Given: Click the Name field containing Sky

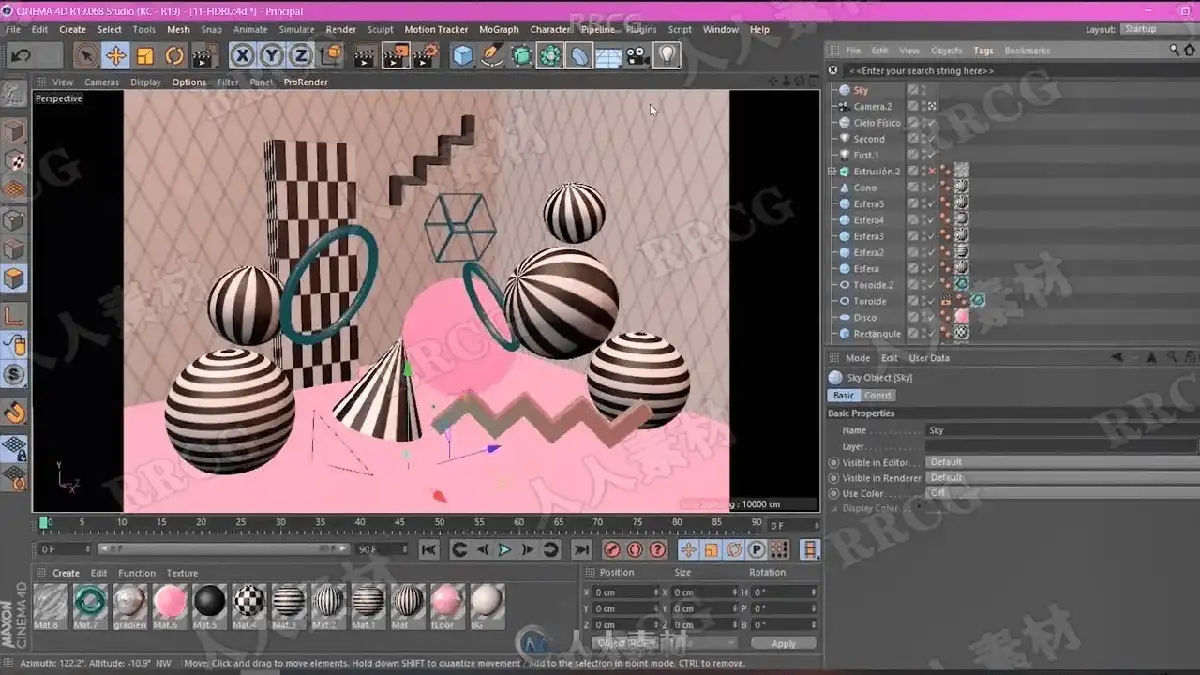Looking at the screenshot, I should (1060, 430).
